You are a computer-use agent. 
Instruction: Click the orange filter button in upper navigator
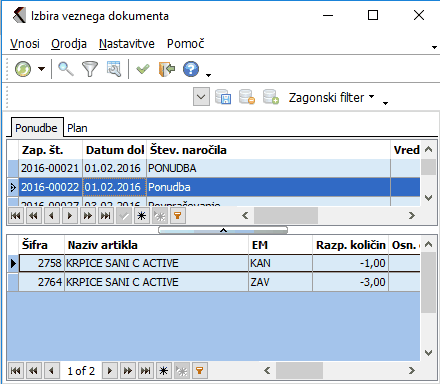pos(178,216)
